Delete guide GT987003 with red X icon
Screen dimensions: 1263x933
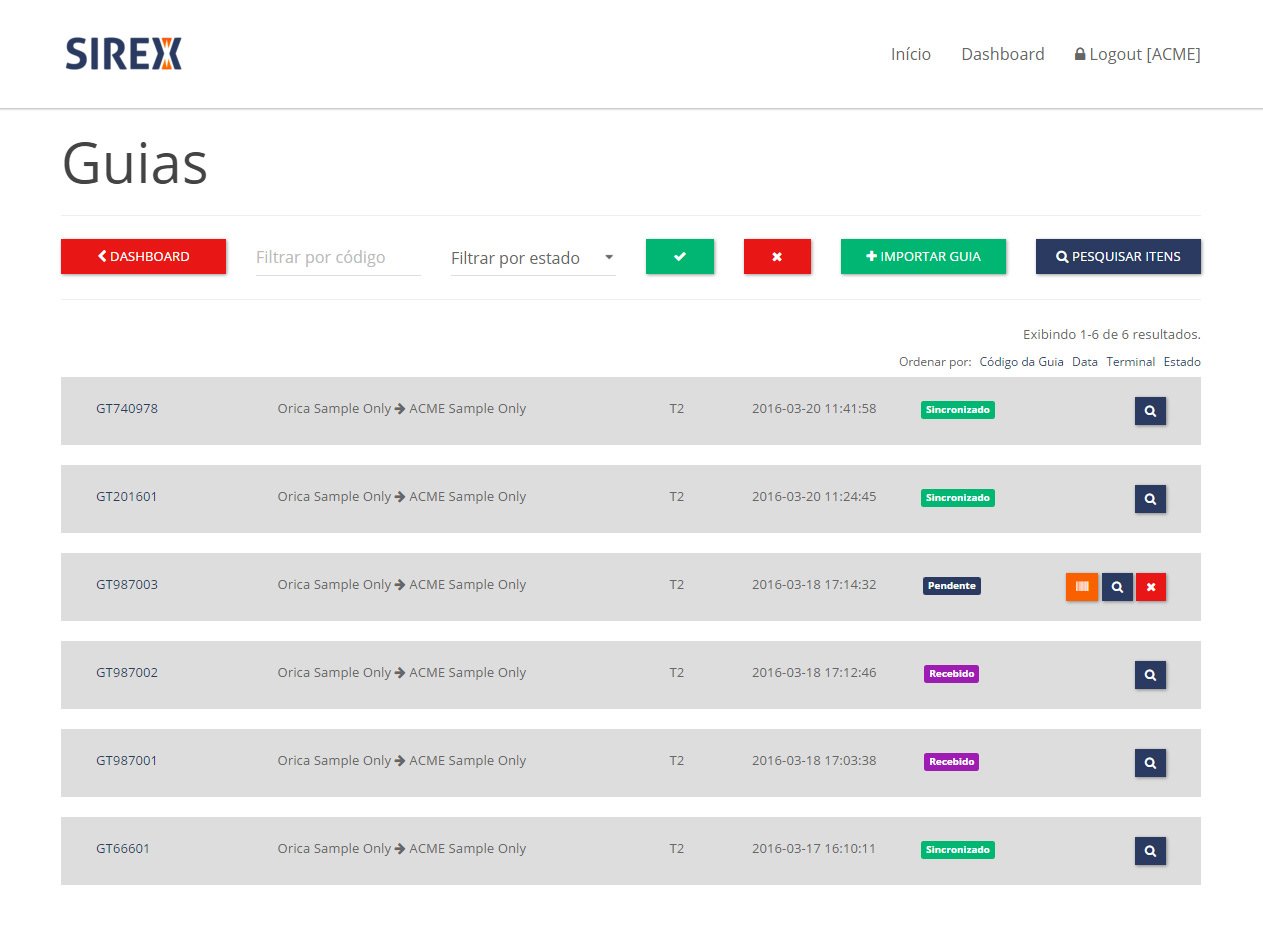tap(1151, 587)
